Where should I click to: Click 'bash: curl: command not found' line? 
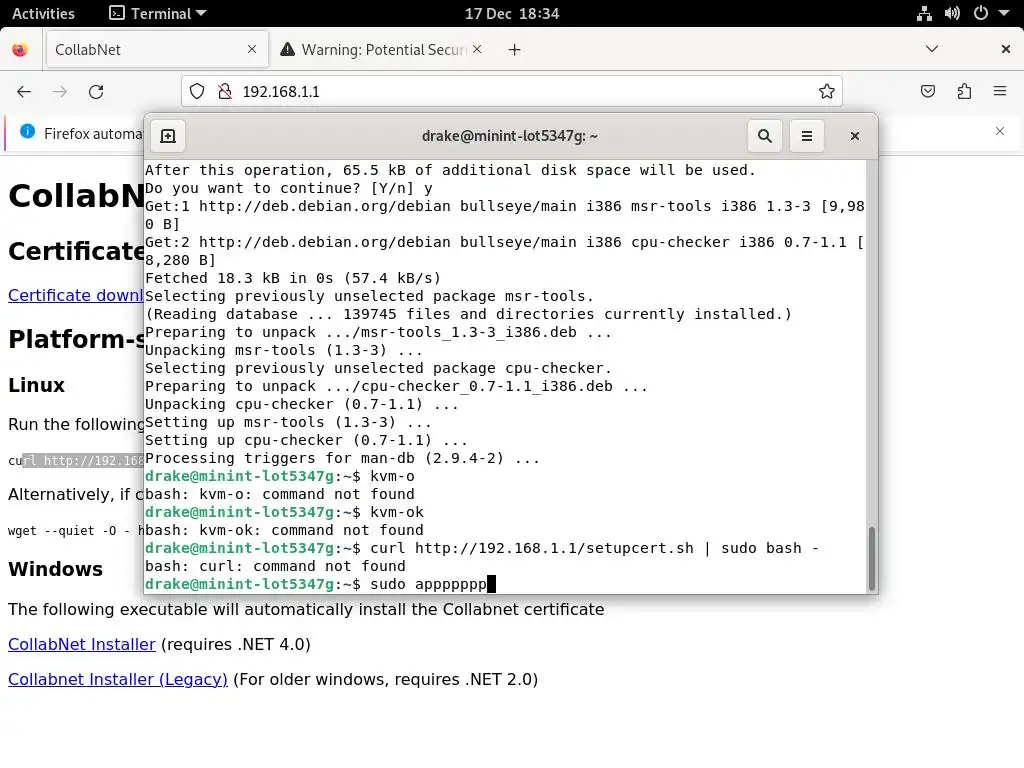tap(275, 566)
